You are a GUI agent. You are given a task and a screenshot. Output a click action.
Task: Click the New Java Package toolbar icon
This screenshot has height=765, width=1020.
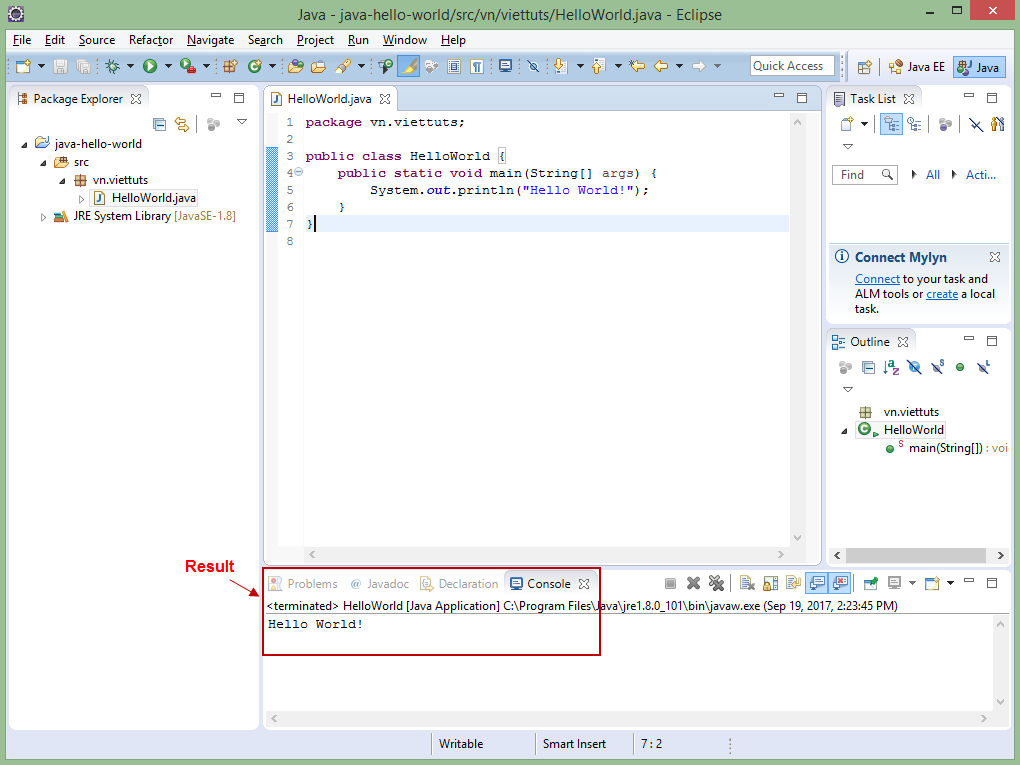coord(230,66)
